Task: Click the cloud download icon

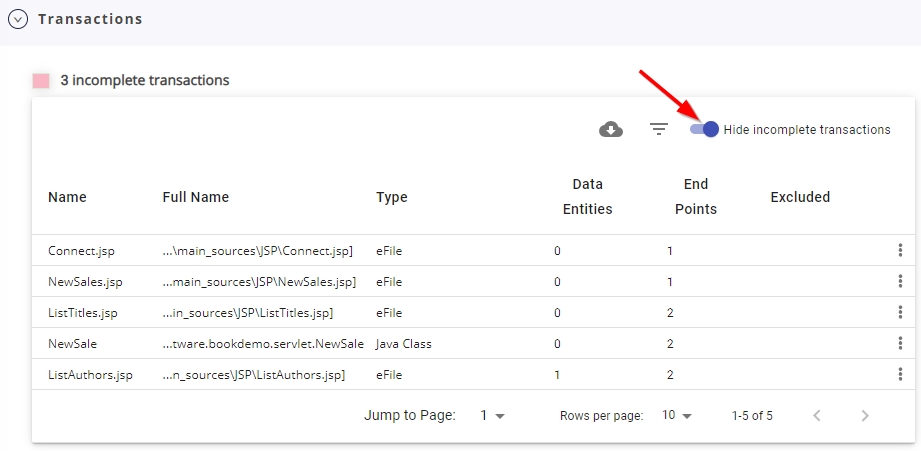Action: coord(611,129)
